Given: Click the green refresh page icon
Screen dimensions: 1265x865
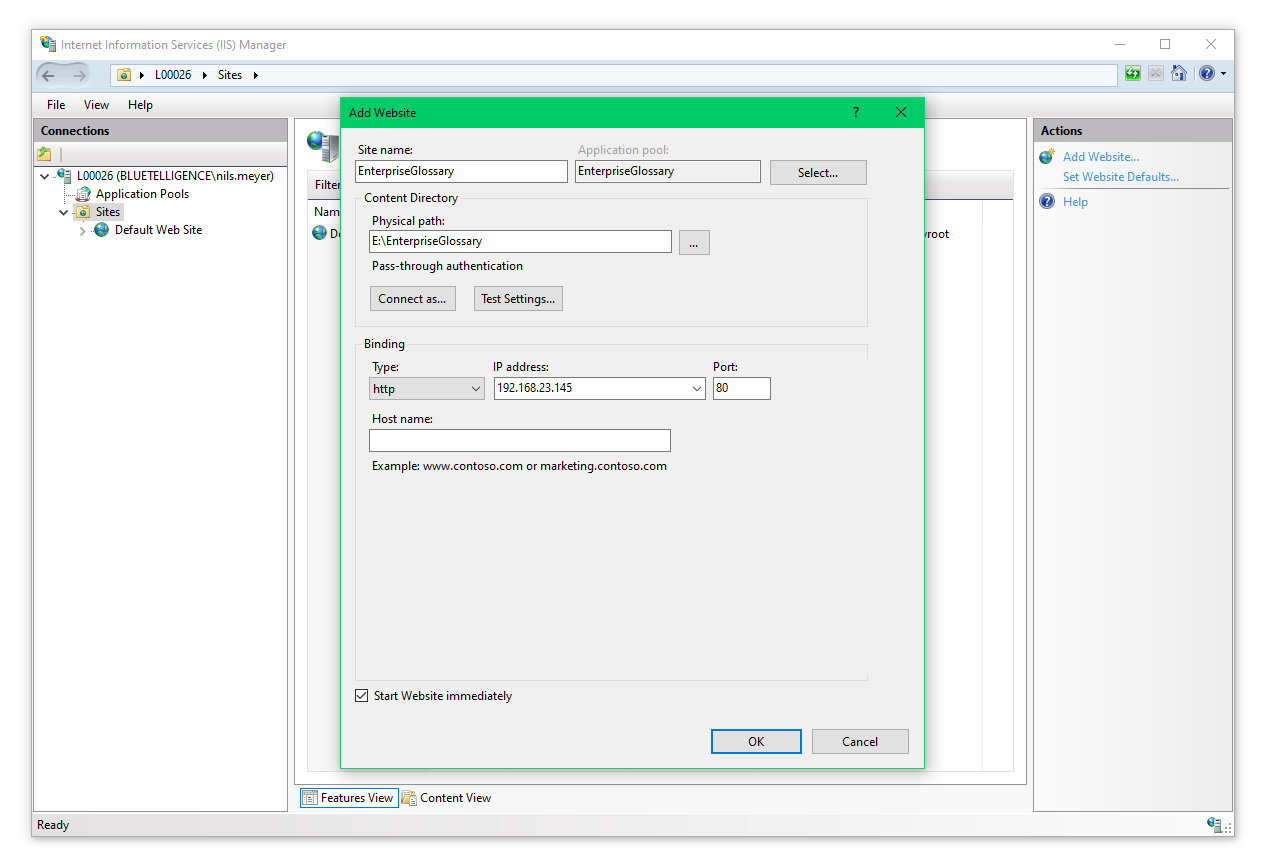Looking at the screenshot, I should click(1132, 73).
